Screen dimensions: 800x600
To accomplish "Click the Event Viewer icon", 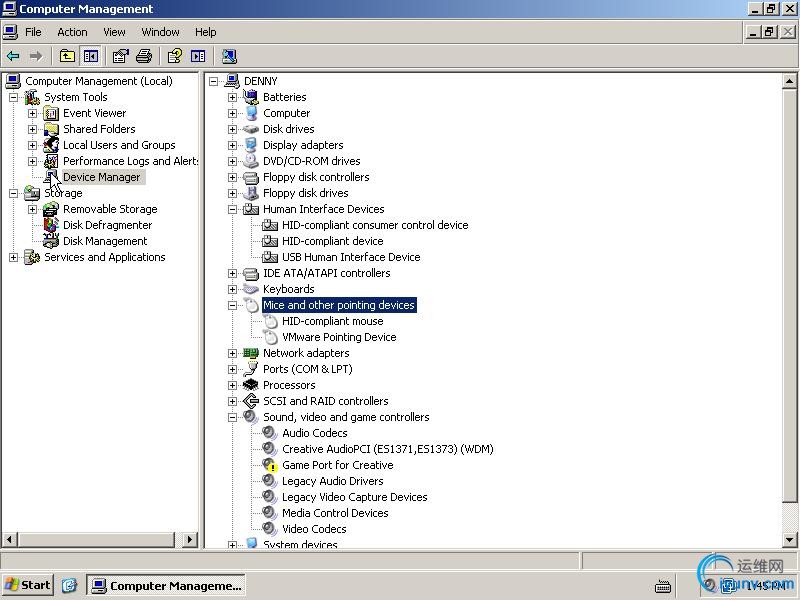I will [x=51, y=113].
